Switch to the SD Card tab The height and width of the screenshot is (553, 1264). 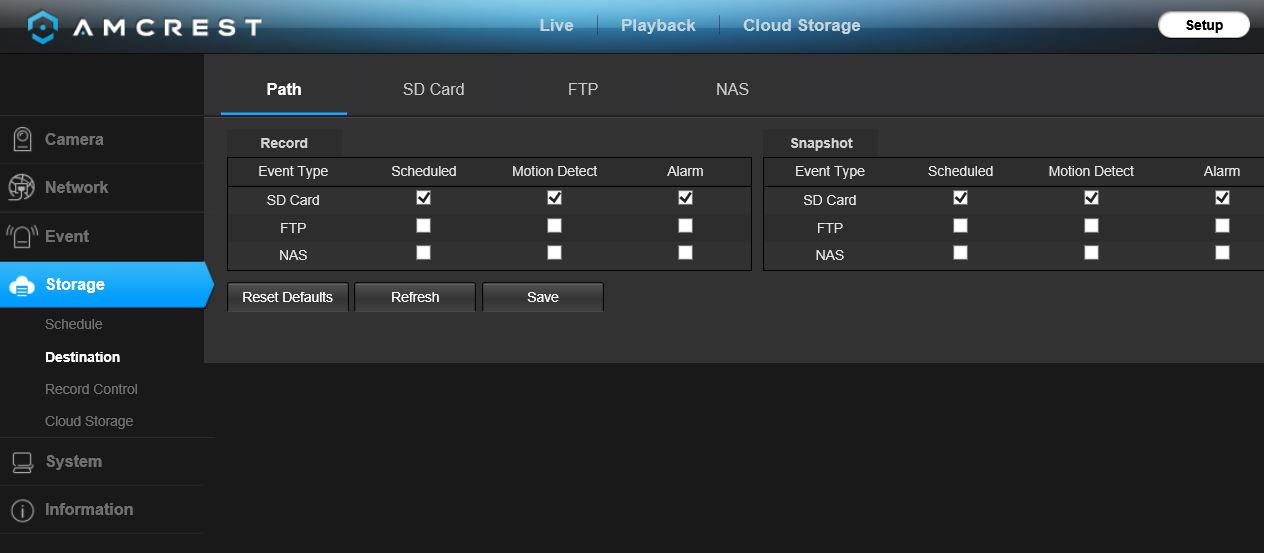[434, 89]
